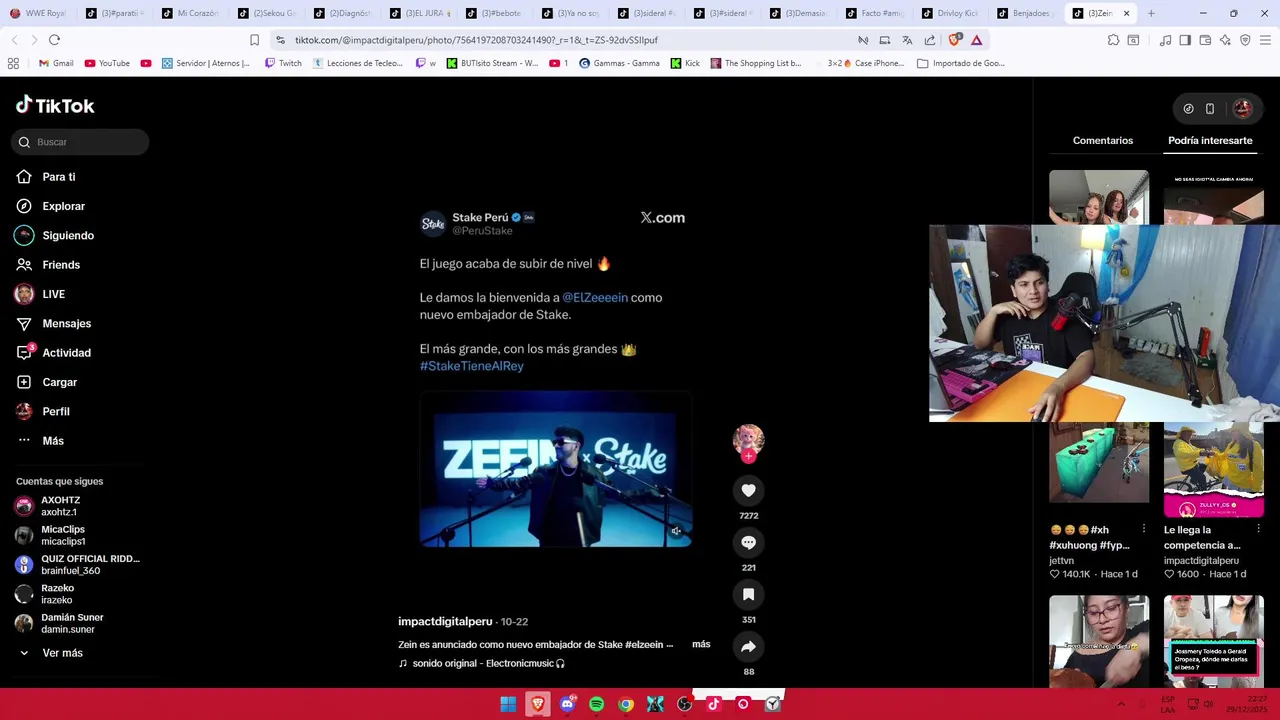Image resolution: width=1280 pixels, height=720 pixels.
Task: Open Importado de Goo... bookmarks folder
Action: pos(961,63)
